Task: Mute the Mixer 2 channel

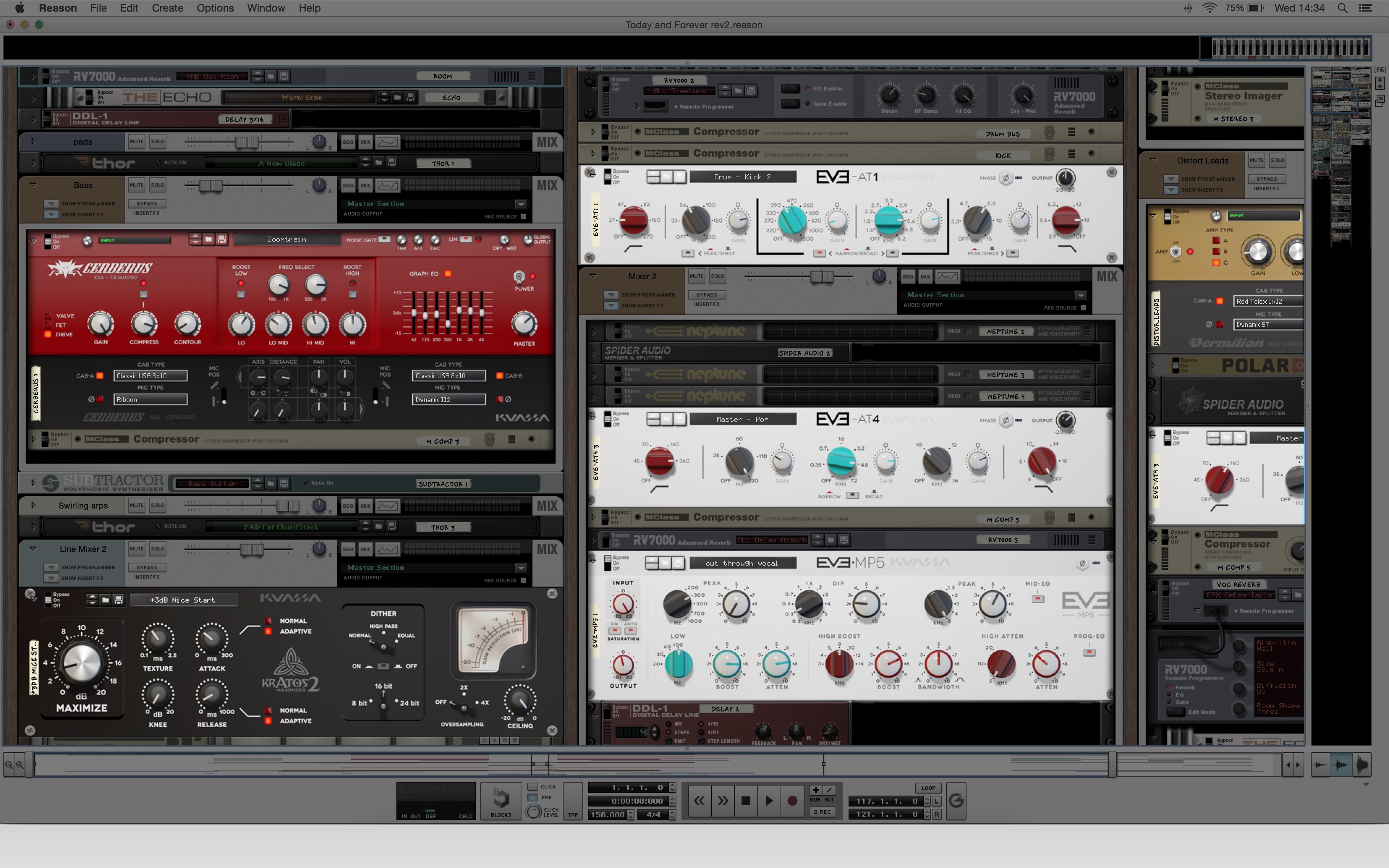Action: pyautogui.click(x=696, y=276)
